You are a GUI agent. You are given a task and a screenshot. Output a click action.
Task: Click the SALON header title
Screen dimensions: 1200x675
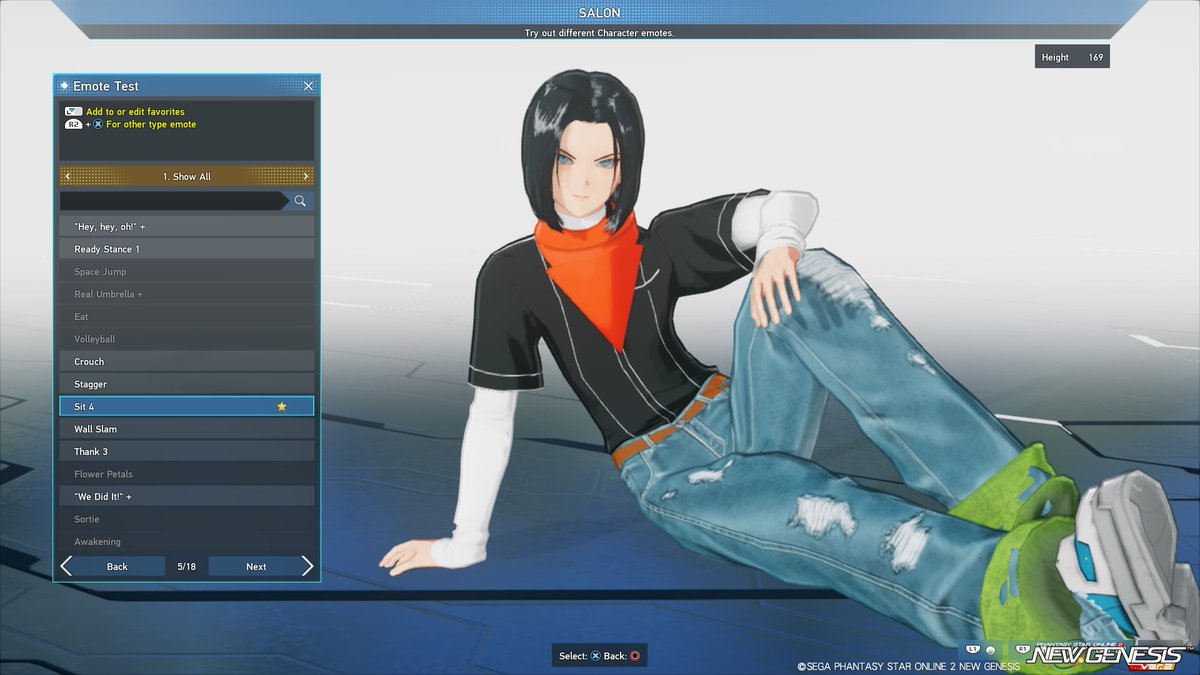tap(599, 13)
